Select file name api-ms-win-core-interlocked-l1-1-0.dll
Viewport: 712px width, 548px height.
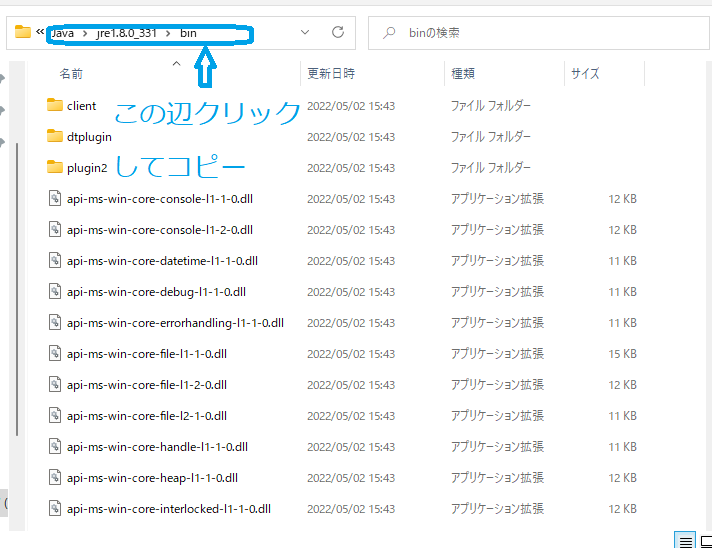tap(169, 509)
